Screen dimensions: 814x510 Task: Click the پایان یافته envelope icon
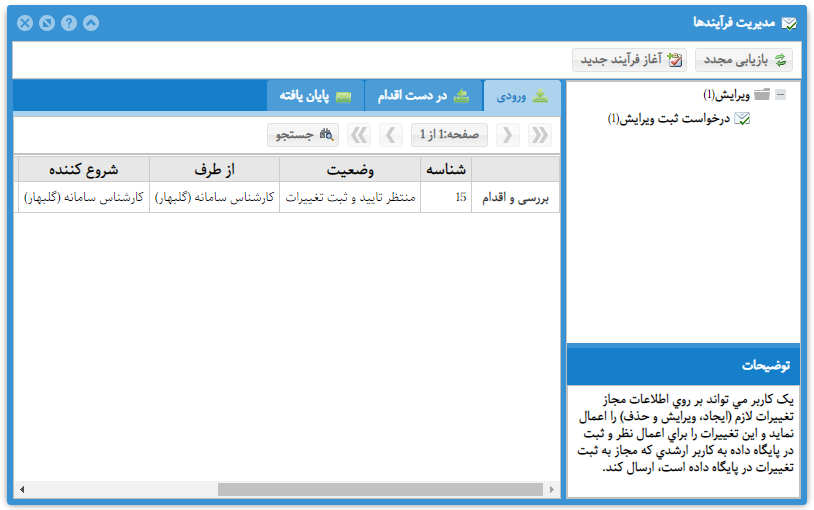click(343, 97)
